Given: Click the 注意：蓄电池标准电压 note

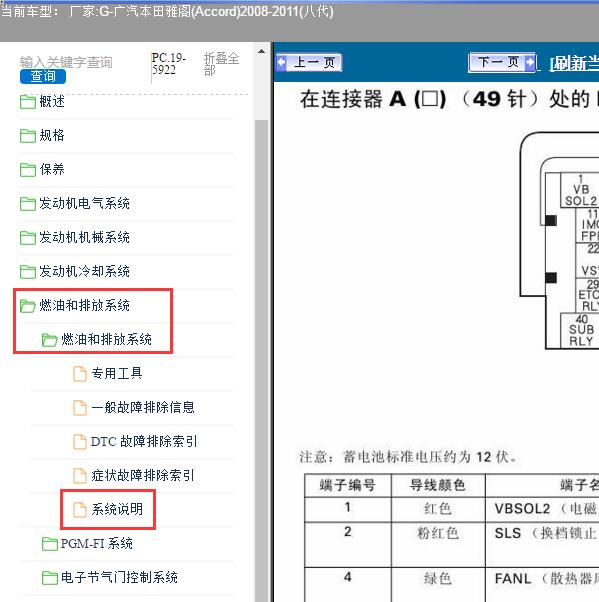Looking at the screenshot, I should tap(408, 456).
